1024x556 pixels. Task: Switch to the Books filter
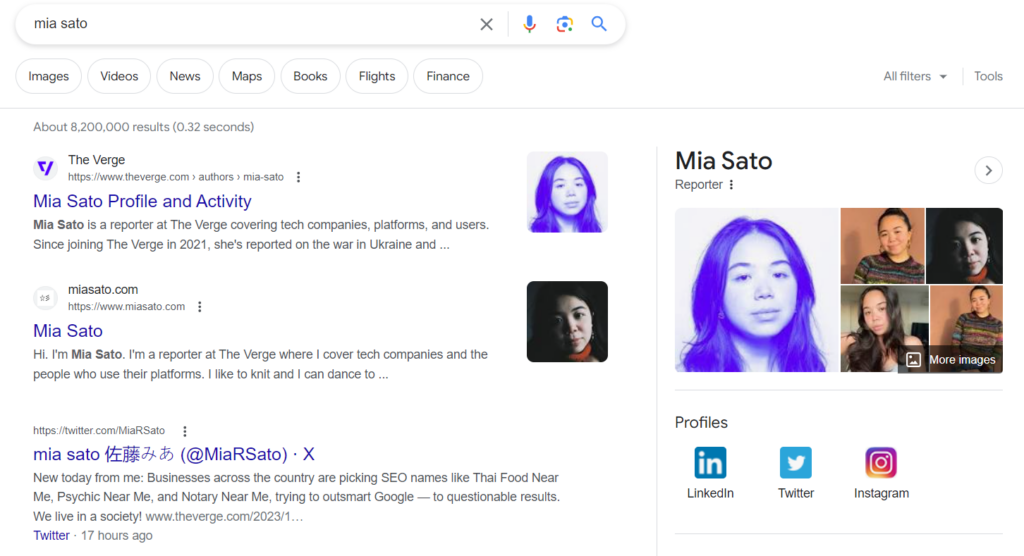coord(310,76)
